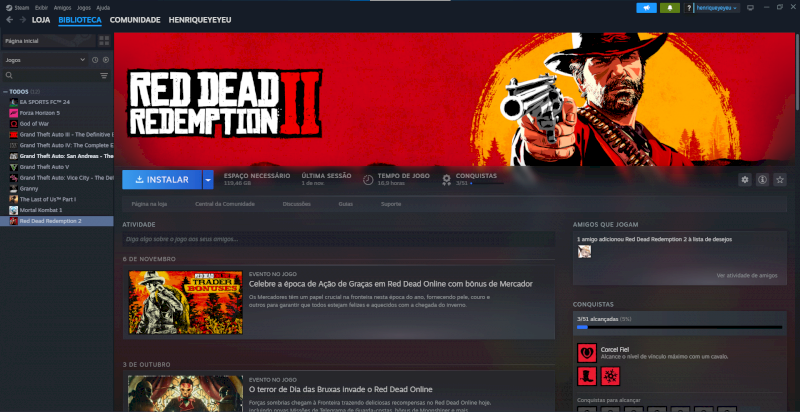Open the arrow dropdown next to INSTALAR
Viewport: 800px width, 412px height.
(208, 179)
